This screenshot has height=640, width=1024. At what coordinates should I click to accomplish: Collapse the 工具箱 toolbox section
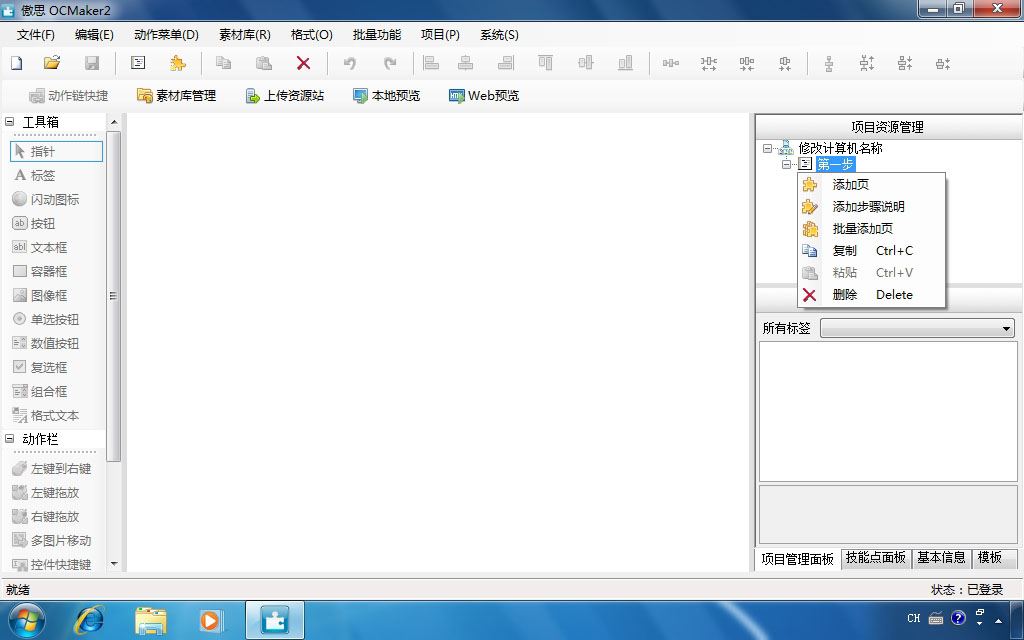pos(10,121)
